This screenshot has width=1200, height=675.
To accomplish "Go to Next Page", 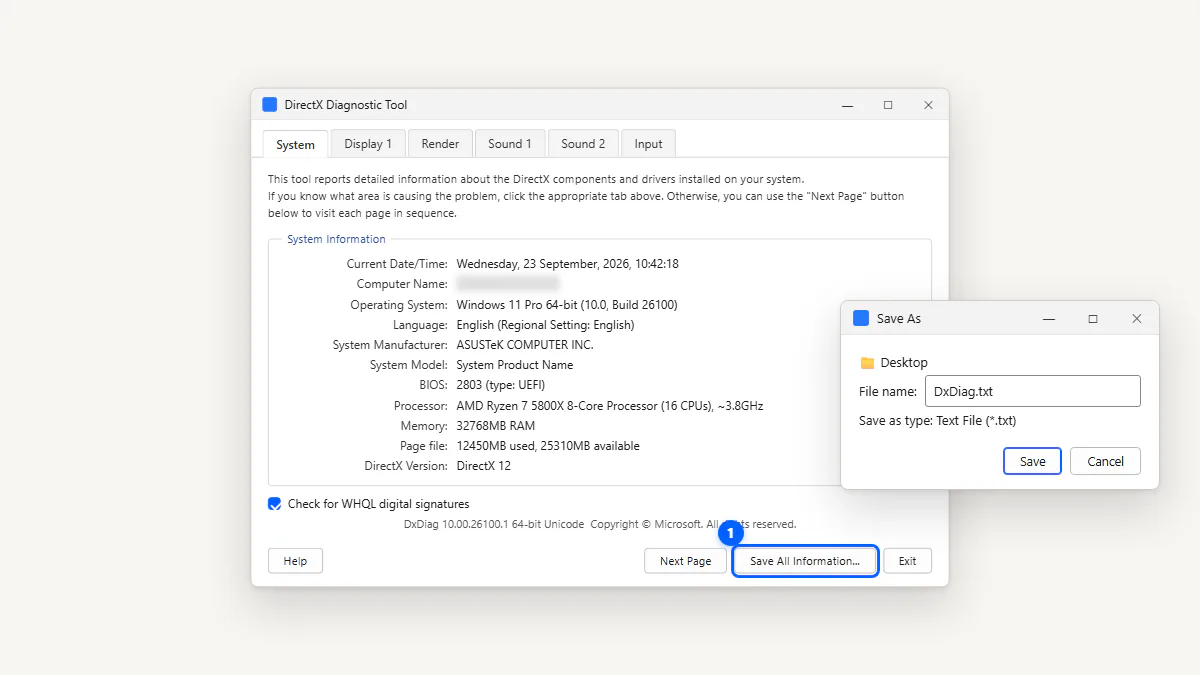I will (x=686, y=561).
